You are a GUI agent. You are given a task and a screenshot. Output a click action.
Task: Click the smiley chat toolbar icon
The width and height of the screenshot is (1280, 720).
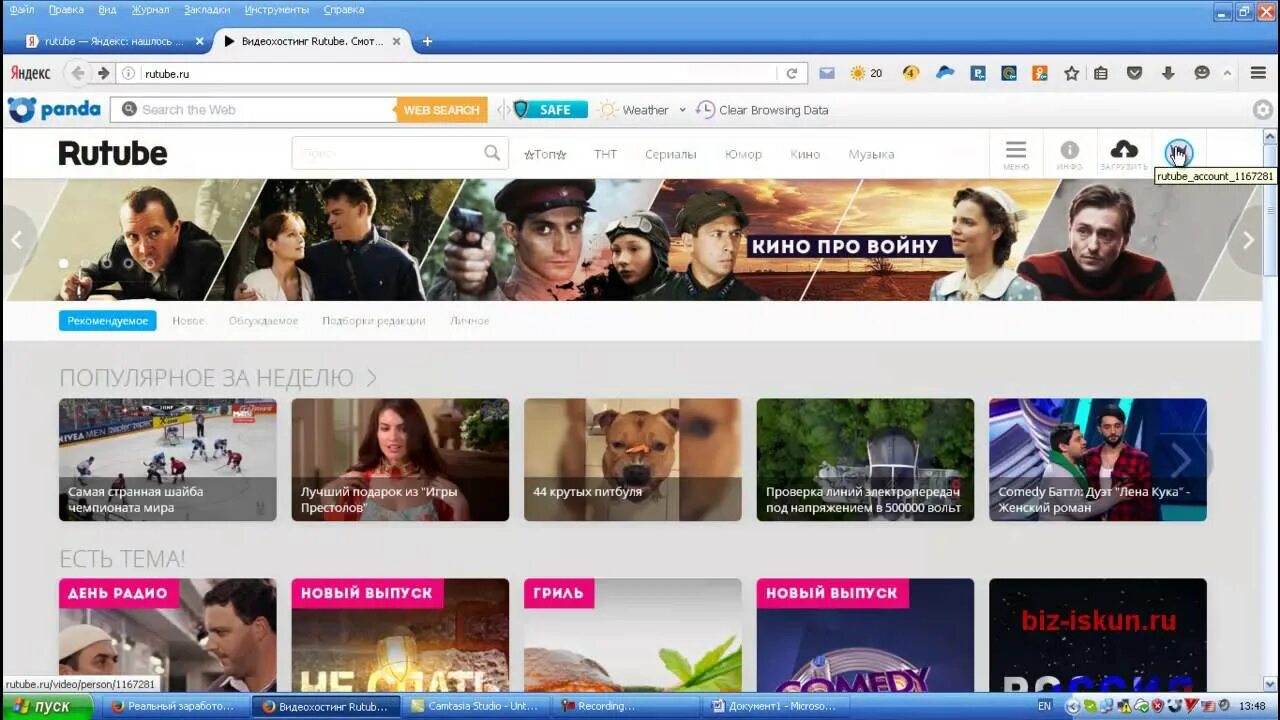(1202, 73)
